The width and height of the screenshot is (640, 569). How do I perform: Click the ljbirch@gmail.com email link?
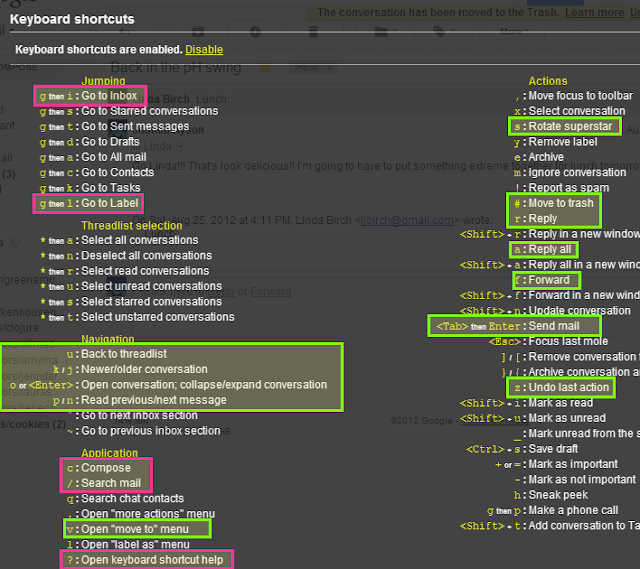pos(407,220)
